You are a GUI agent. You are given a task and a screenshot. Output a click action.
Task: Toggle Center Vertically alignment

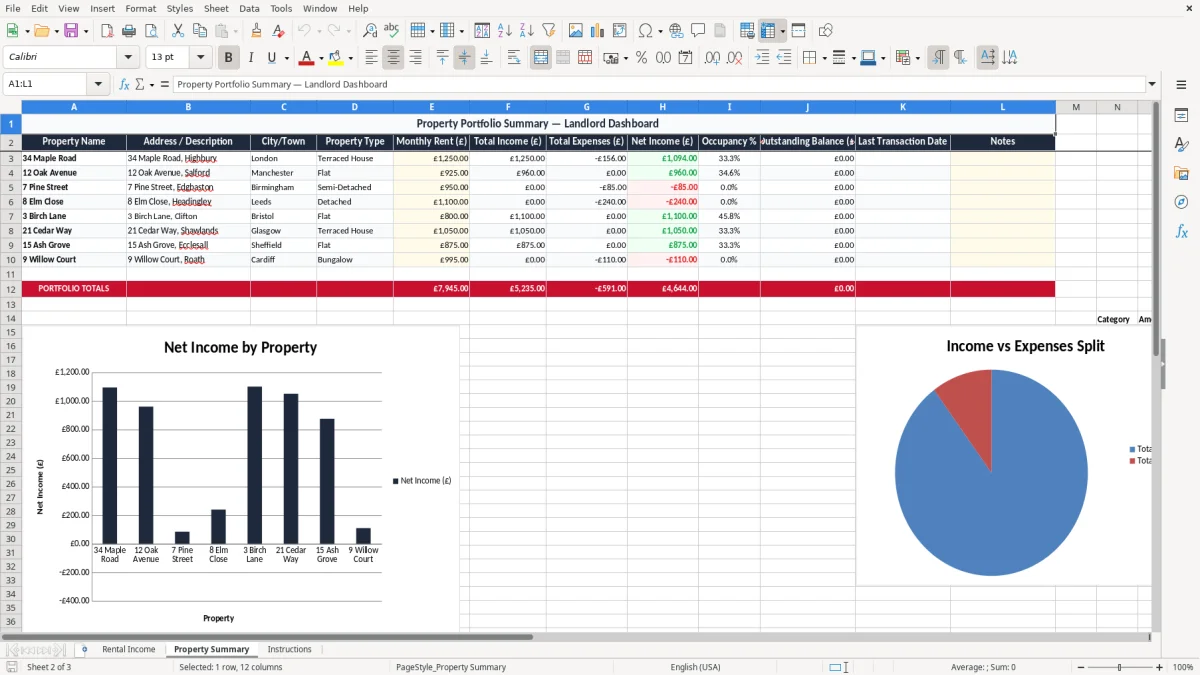pos(464,58)
